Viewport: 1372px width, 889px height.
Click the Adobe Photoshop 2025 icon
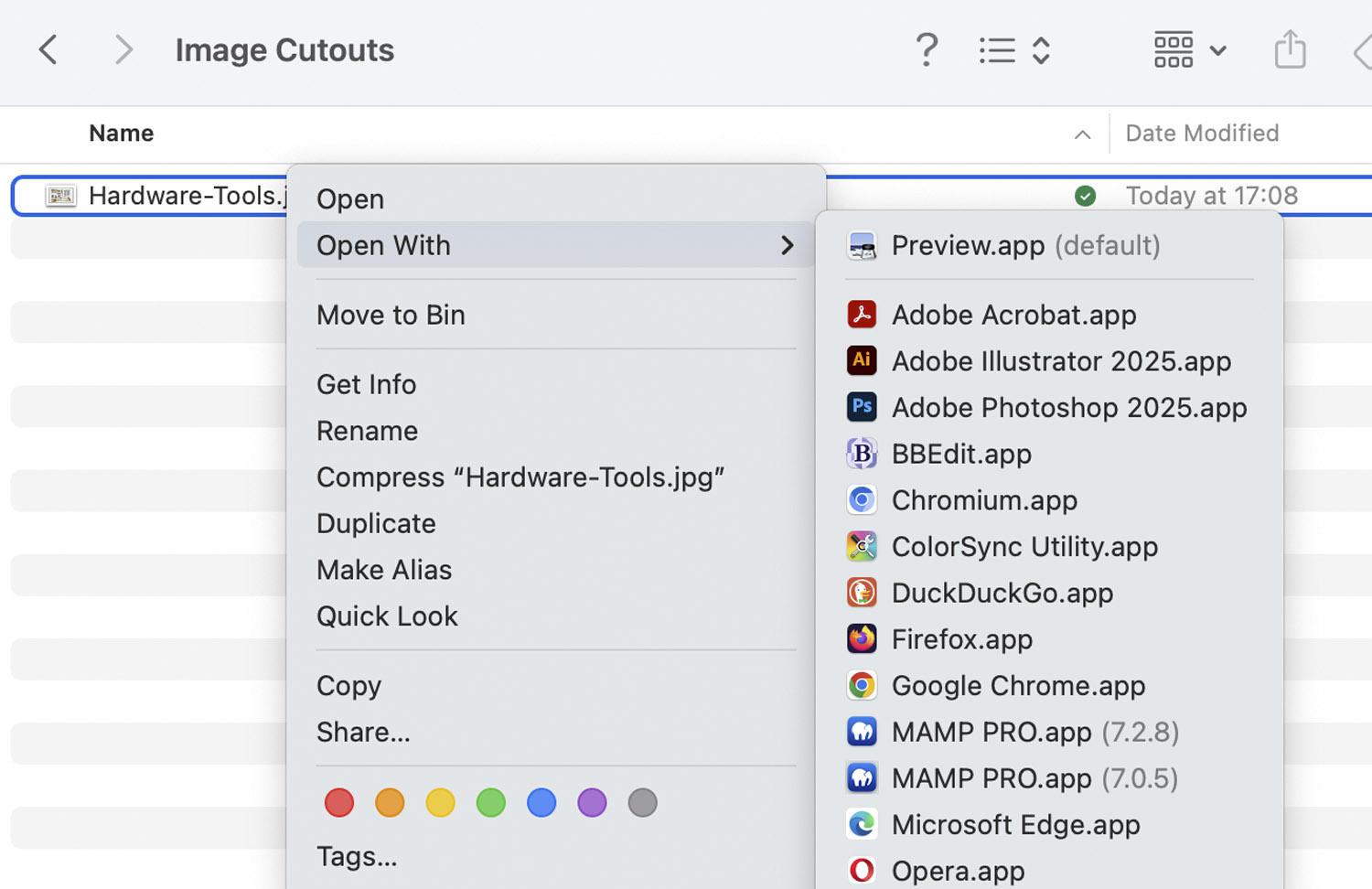coord(862,407)
